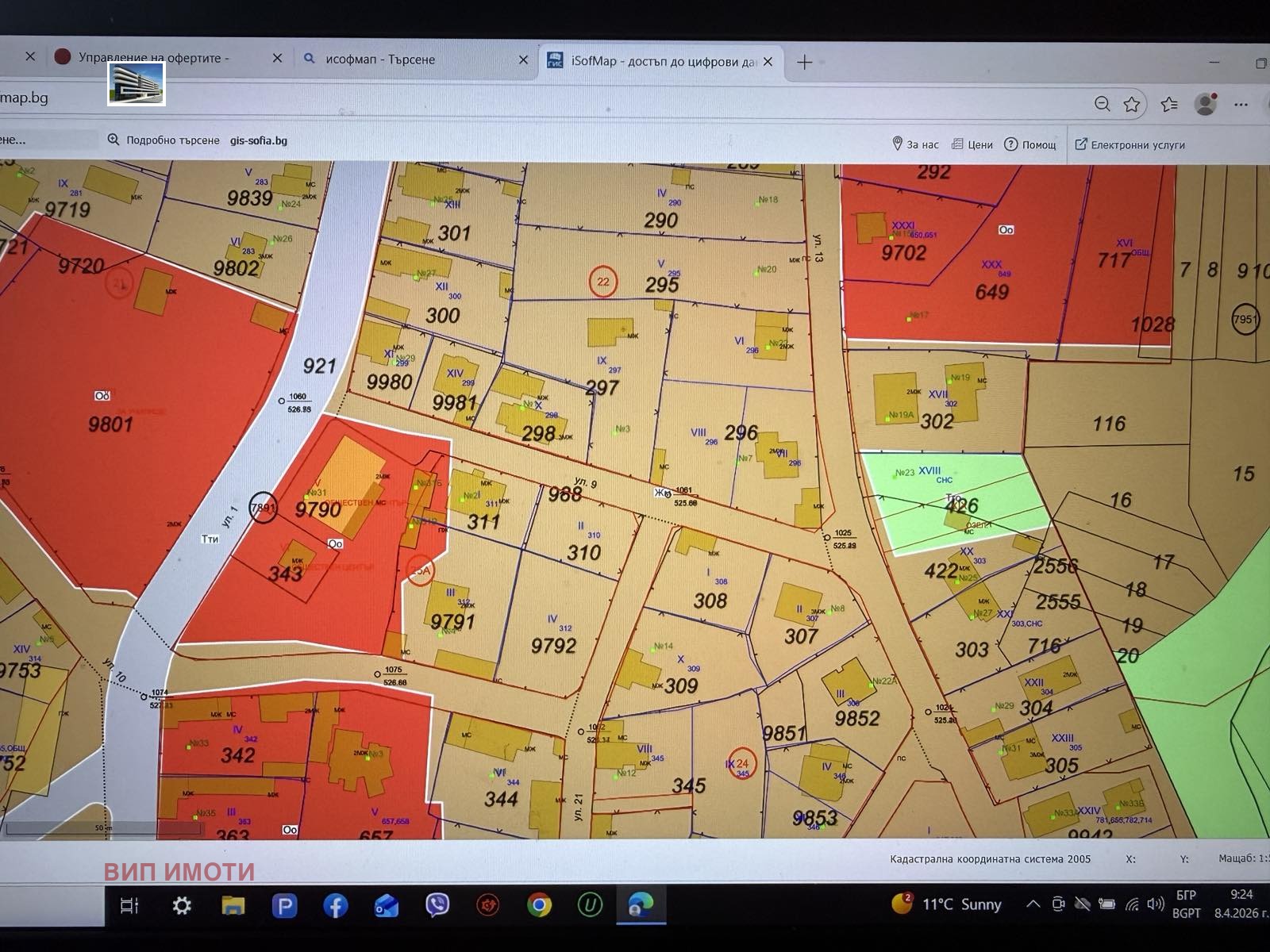Viewport: 1270px width, 952px height.
Task: Add page to favorites with star icon
Action: tap(1132, 105)
